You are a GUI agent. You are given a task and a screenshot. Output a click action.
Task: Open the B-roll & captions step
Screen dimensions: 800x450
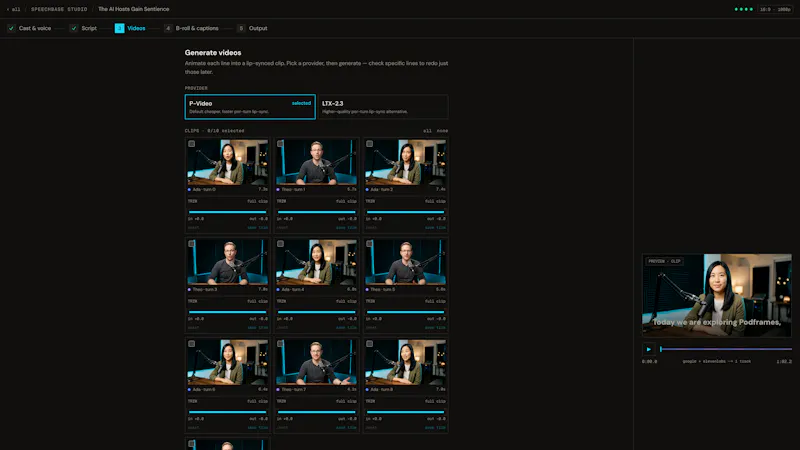191,28
